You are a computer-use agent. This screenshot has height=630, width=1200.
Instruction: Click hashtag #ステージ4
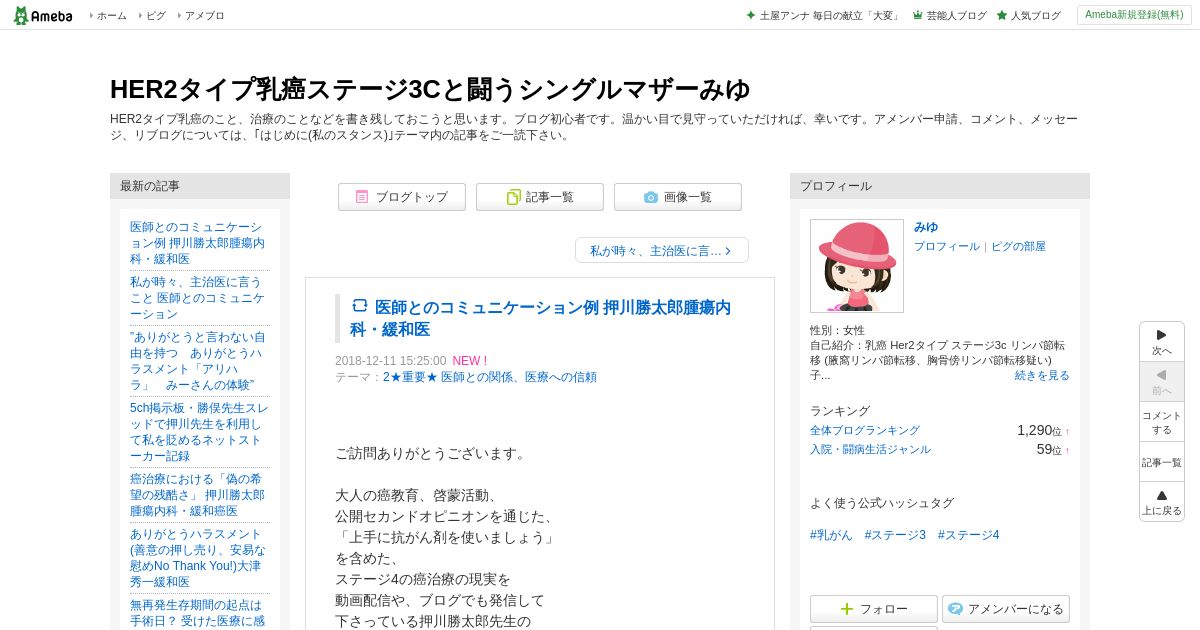click(968, 535)
